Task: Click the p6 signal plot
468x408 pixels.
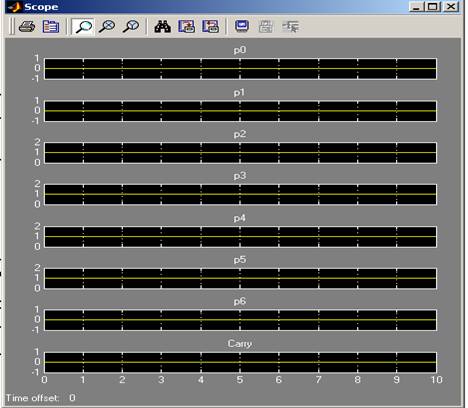Action: coord(240,320)
